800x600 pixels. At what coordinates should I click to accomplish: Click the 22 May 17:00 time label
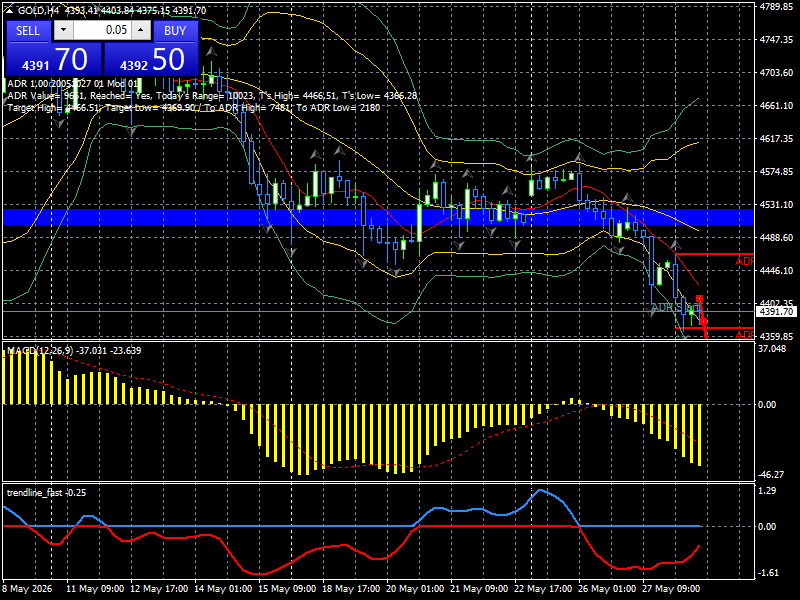coord(543,589)
